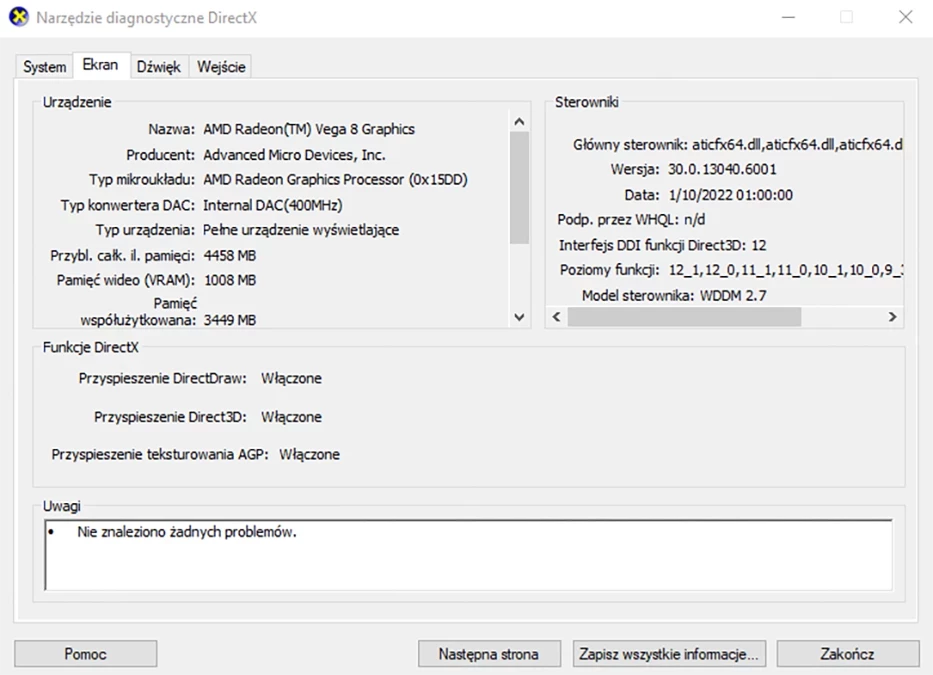The height and width of the screenshot is (675, 933).
Task: Click the Sterowniki horizontal scrollbar thumb
Action: coord(684,317)
